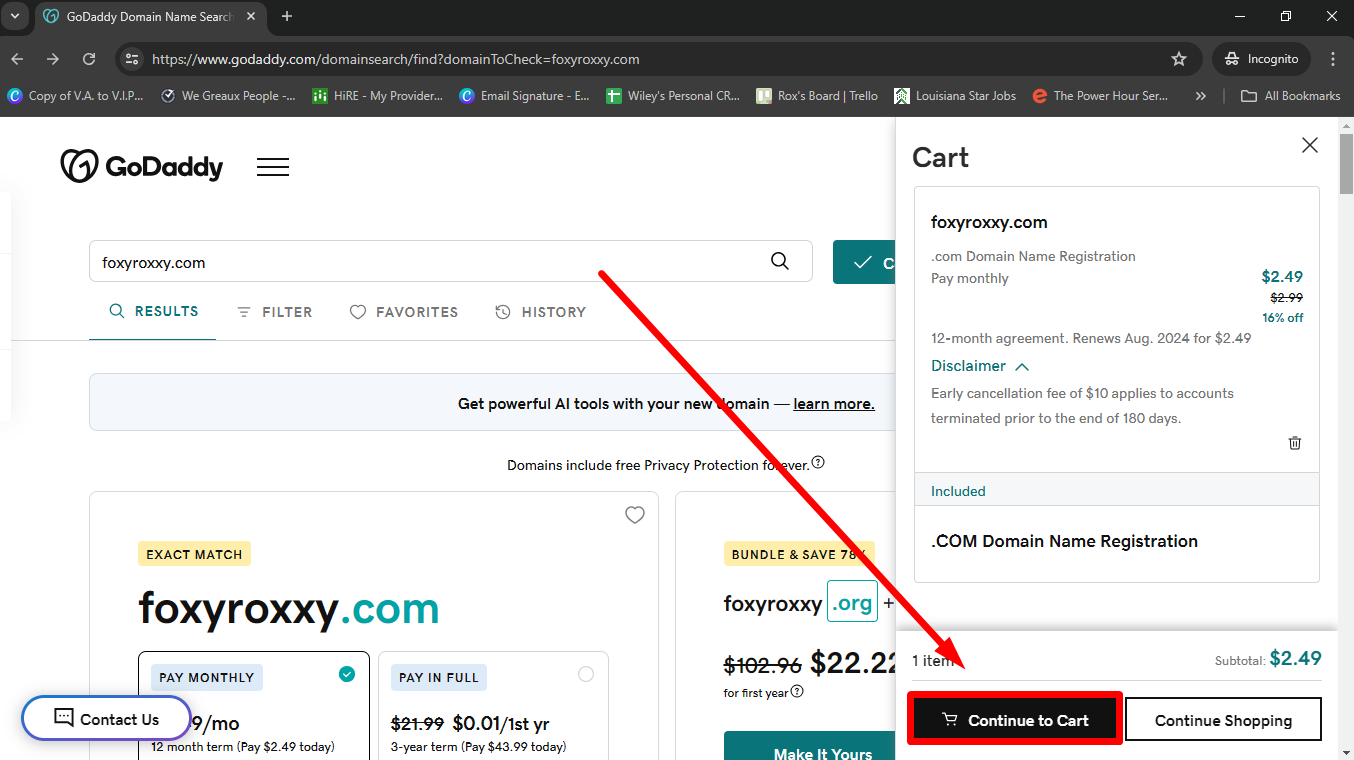Viewport: 1354px width, 760px height.
Task: Go forward with browser forward arrow
Action: click(x=53, y=59)
